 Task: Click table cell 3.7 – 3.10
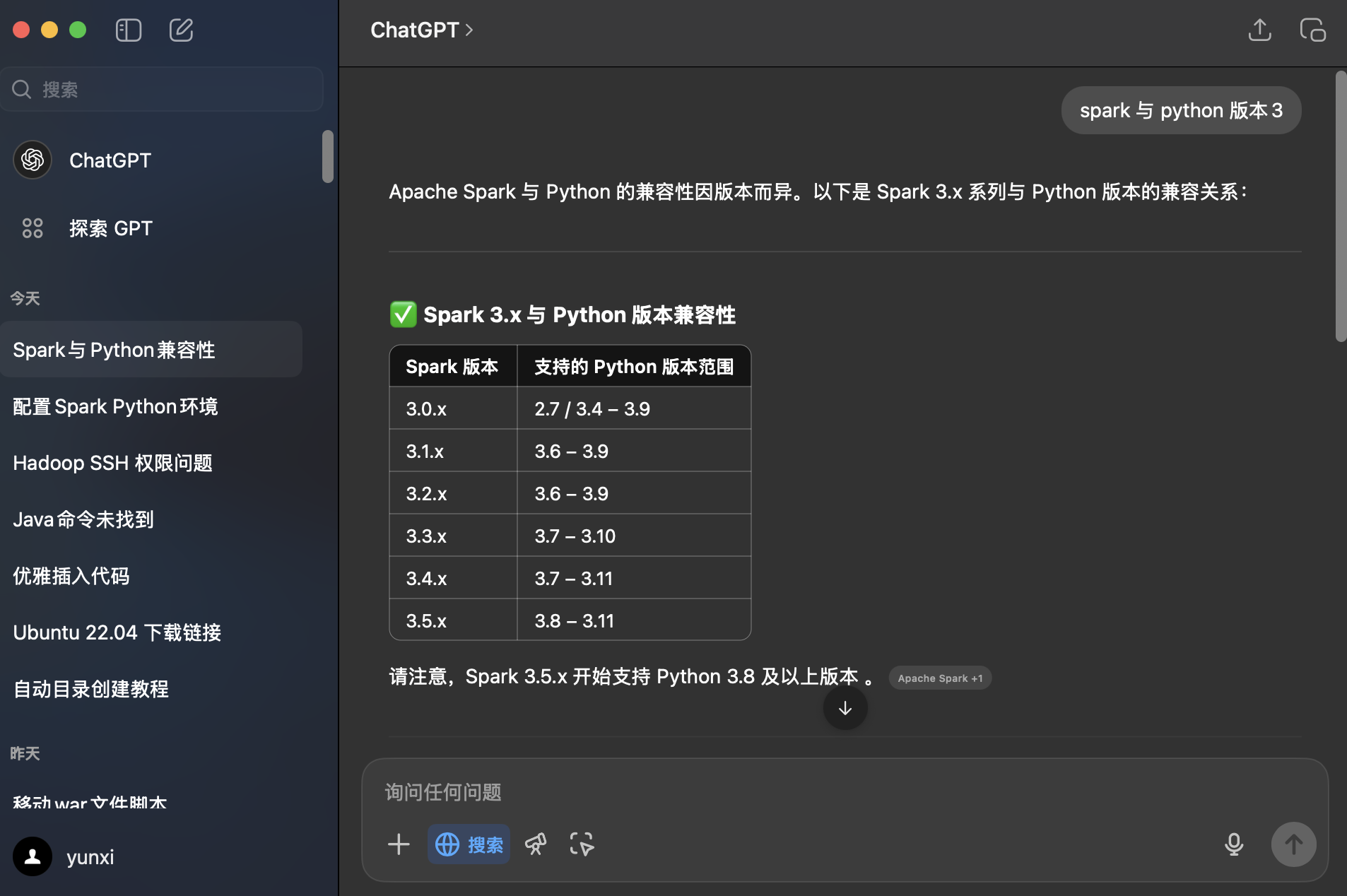pos(634,536)
